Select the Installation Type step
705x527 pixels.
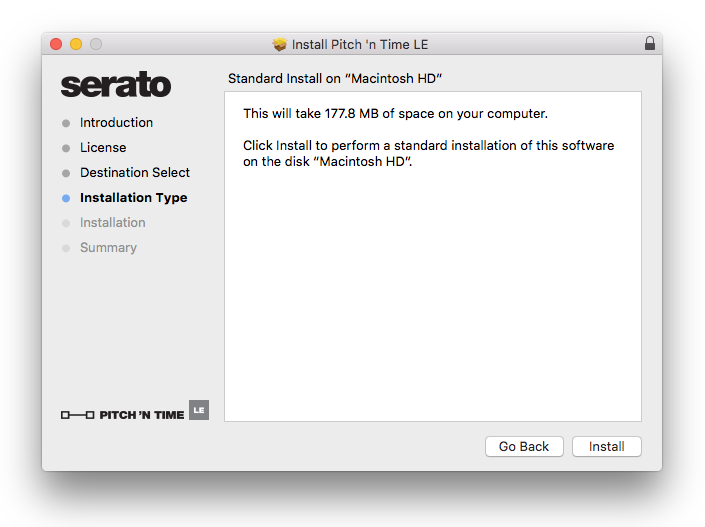(x=133, y=198)
